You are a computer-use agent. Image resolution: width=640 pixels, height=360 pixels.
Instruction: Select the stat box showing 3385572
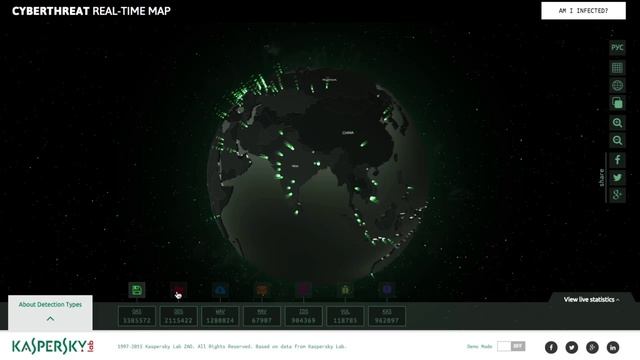(137, 316)
